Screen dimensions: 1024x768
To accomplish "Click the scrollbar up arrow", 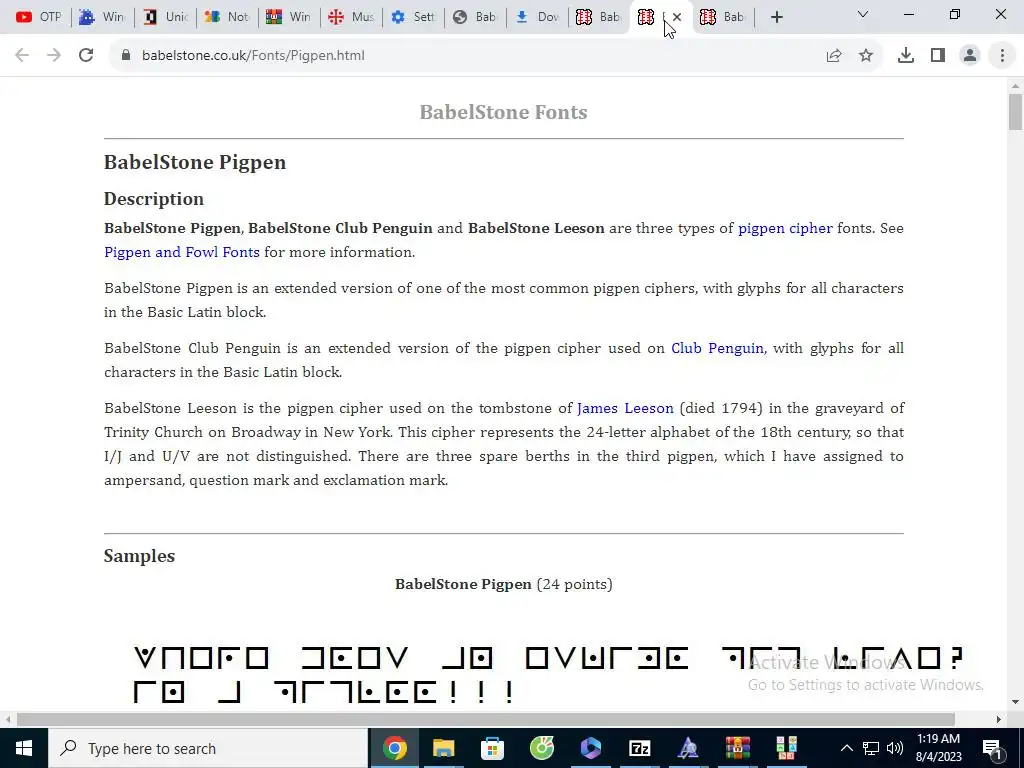I will point(1015,86).
